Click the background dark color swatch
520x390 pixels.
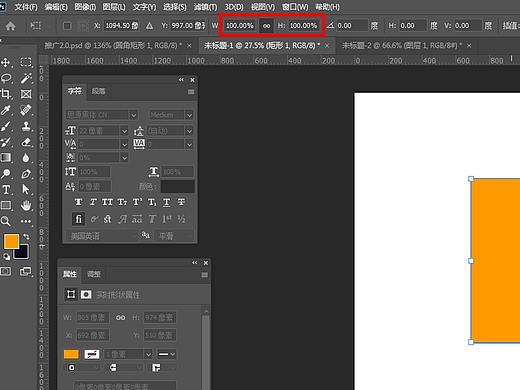coord(23,254)
